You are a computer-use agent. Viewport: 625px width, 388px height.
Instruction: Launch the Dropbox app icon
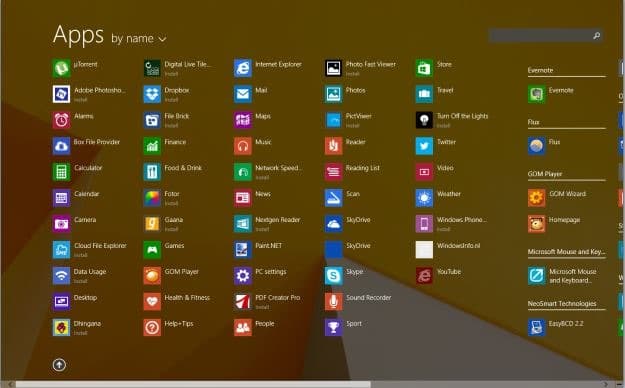coord(152,94)
